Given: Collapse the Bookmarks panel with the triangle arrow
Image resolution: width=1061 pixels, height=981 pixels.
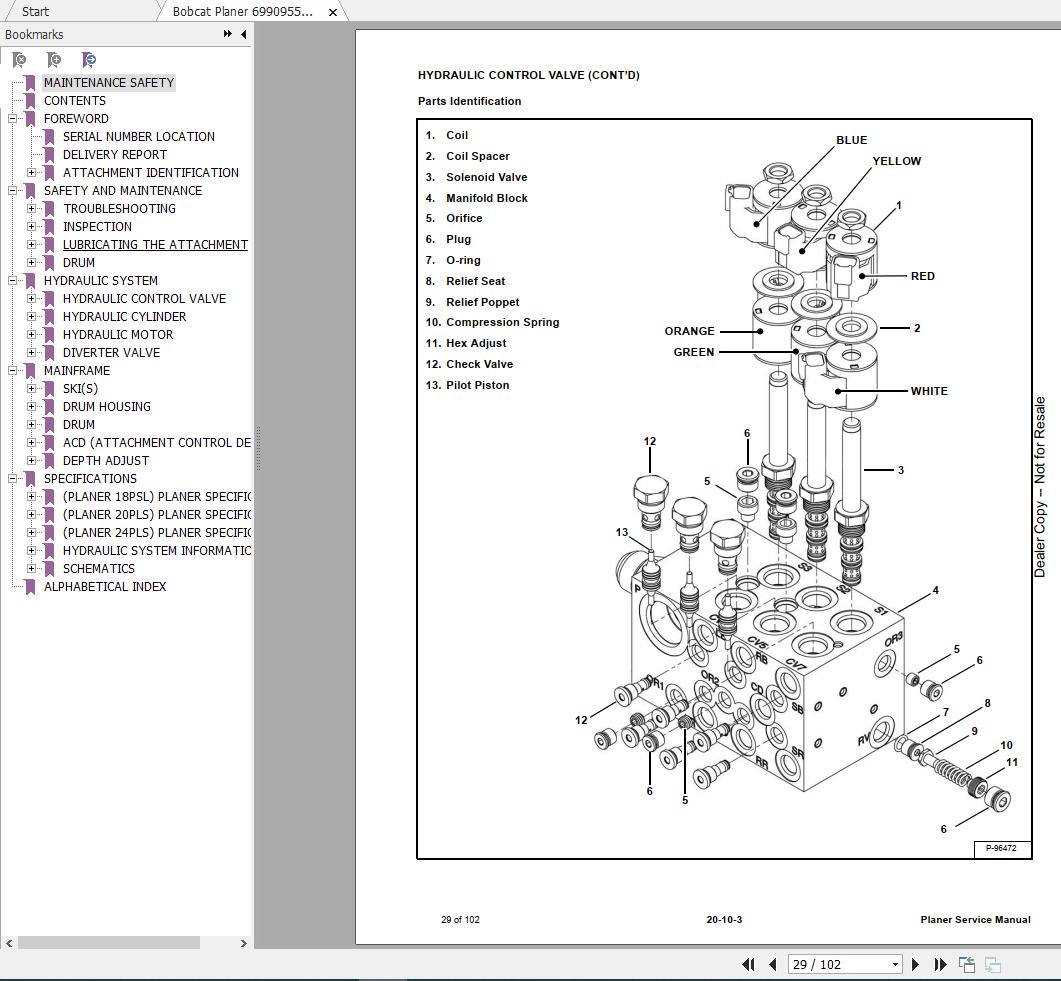Looking at the screenshot, I should click(x=241, y=34).
